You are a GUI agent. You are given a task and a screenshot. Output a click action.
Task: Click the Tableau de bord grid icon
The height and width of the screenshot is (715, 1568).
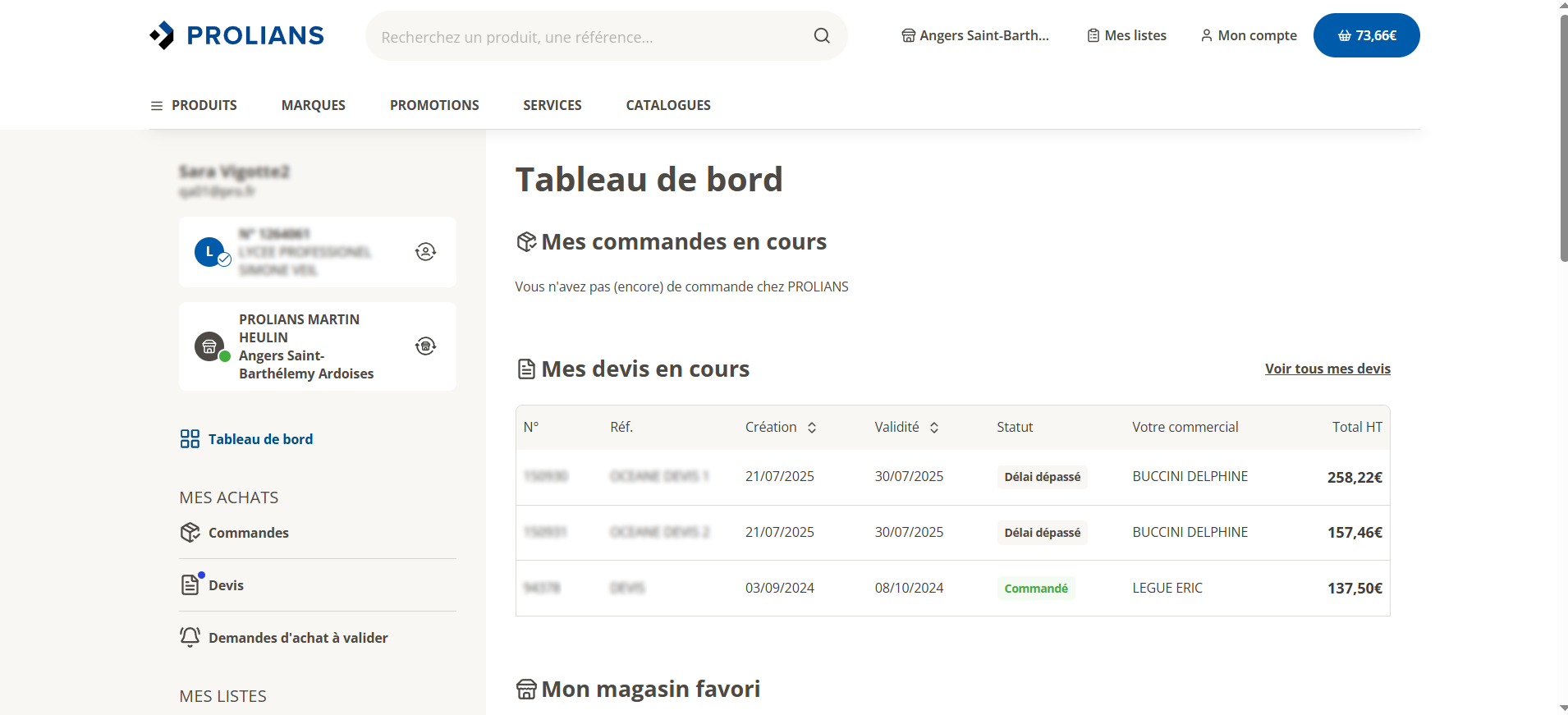click(190, 439)
